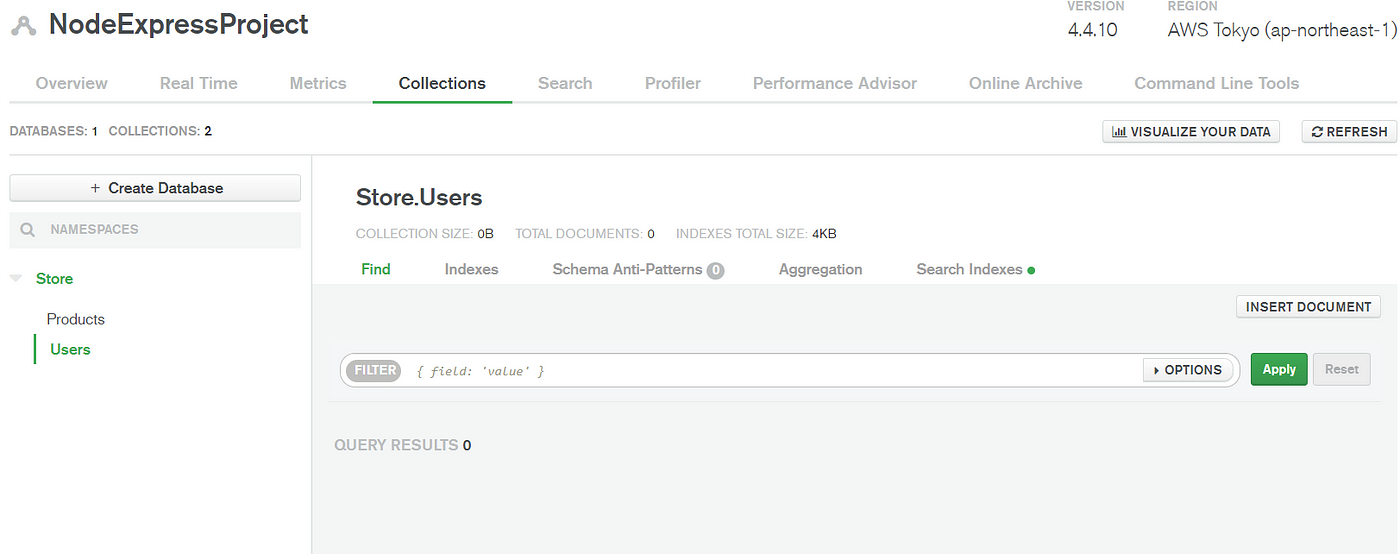Click the version value 4.4.10

(1093, 30)
